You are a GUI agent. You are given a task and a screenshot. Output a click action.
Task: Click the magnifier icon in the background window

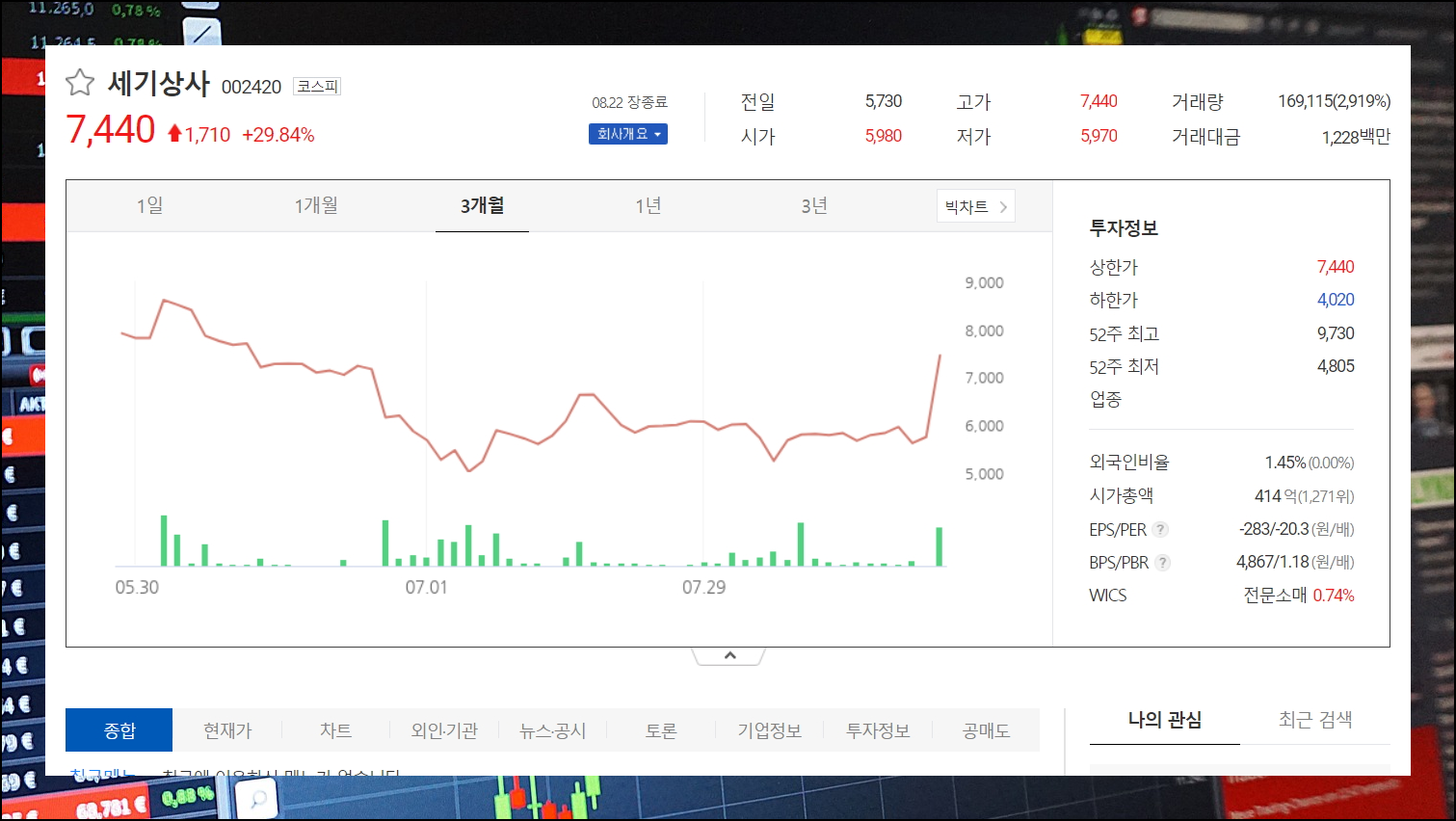pos(257,799)
